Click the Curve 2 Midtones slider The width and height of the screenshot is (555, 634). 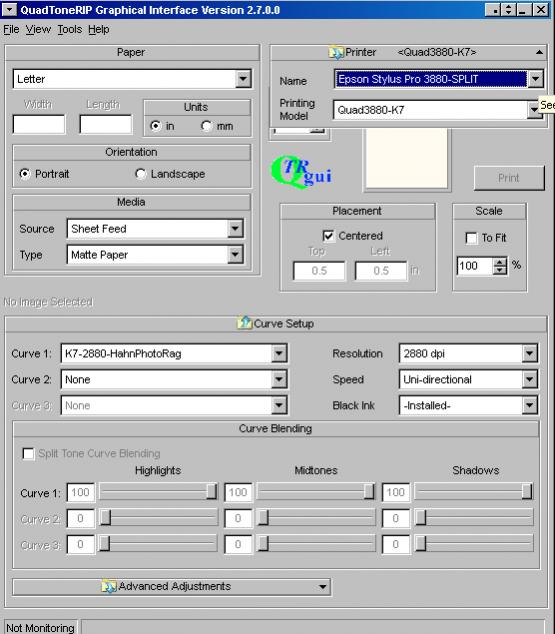pos(316,518)
